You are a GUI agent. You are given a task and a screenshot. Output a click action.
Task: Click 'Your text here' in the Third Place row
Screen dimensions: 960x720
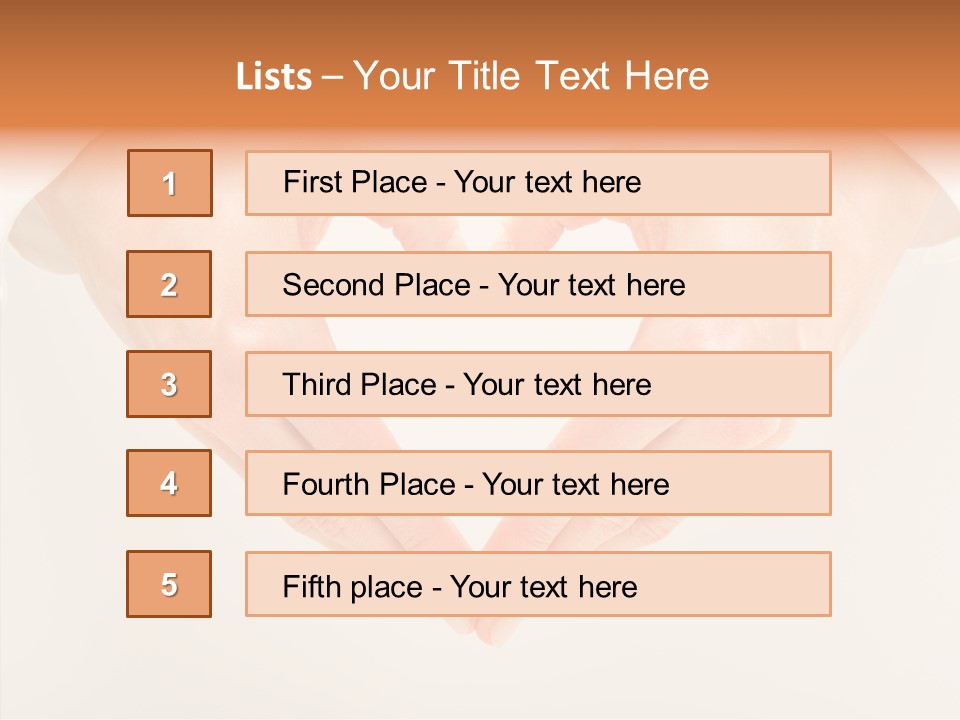pos(557,385)
